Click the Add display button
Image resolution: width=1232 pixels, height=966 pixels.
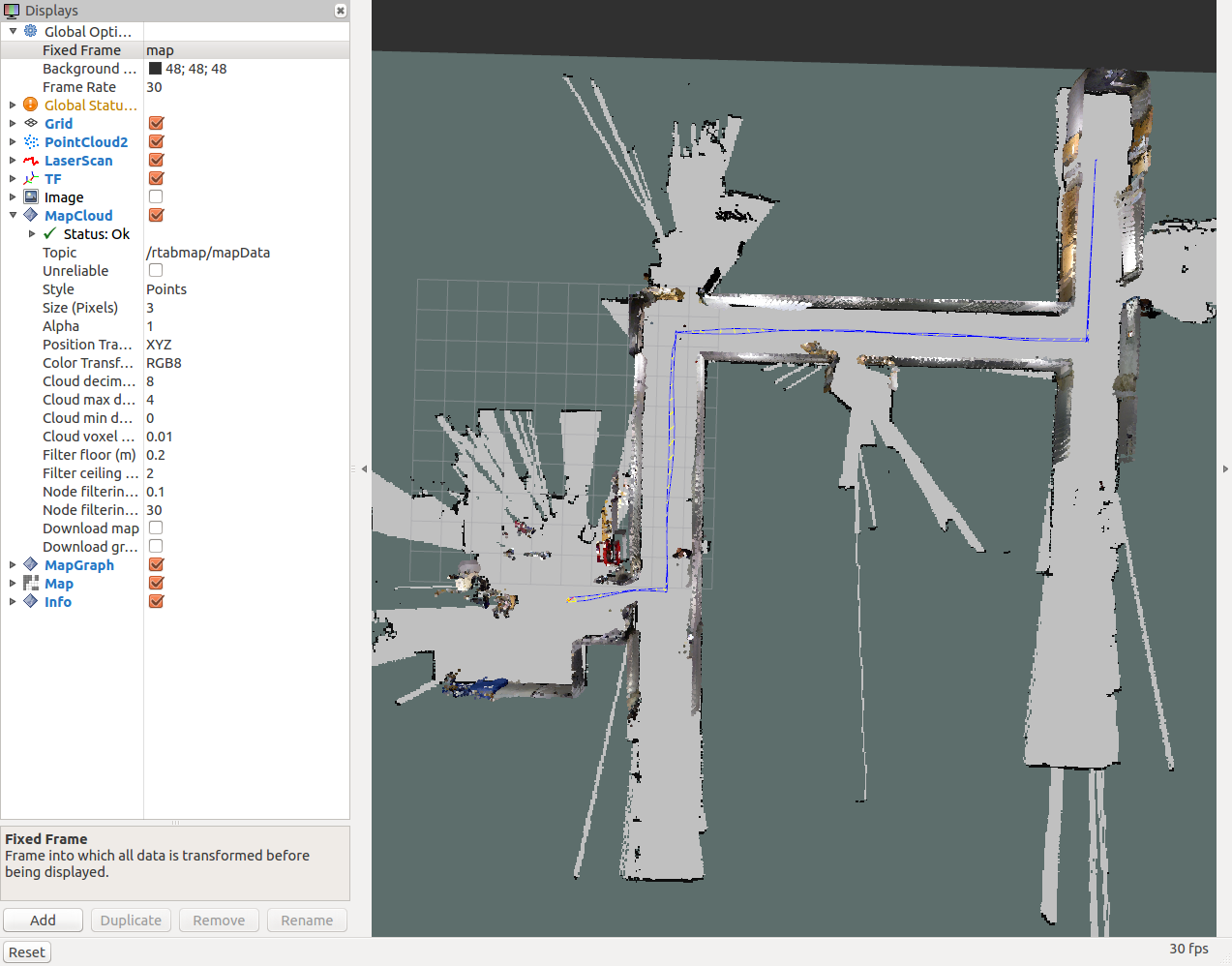43,921
